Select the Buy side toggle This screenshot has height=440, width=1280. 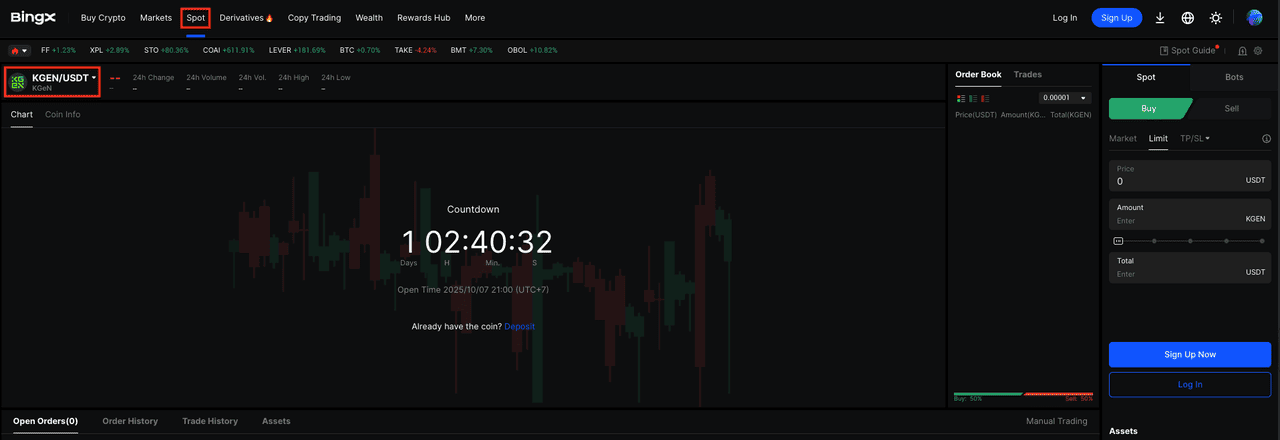pyautogui.click(x=1149, y=108)
